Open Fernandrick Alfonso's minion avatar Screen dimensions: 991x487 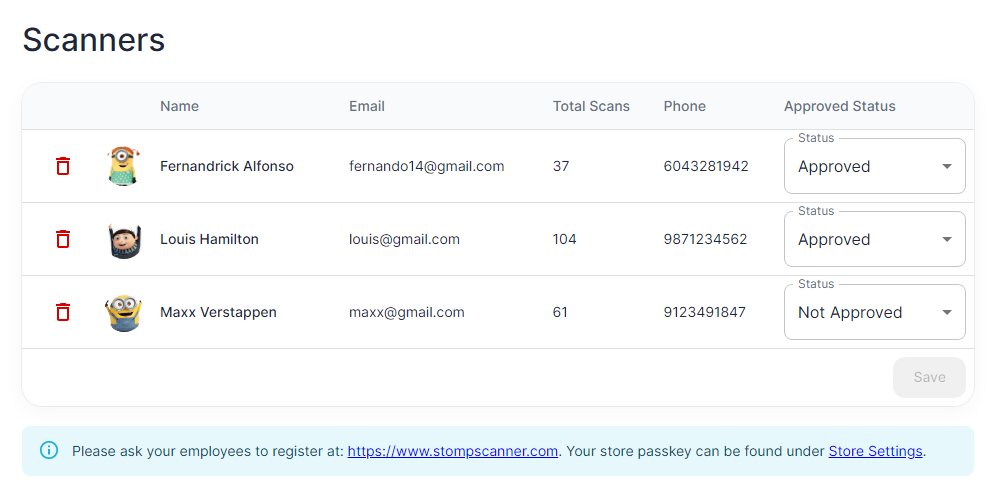(123, 166)
